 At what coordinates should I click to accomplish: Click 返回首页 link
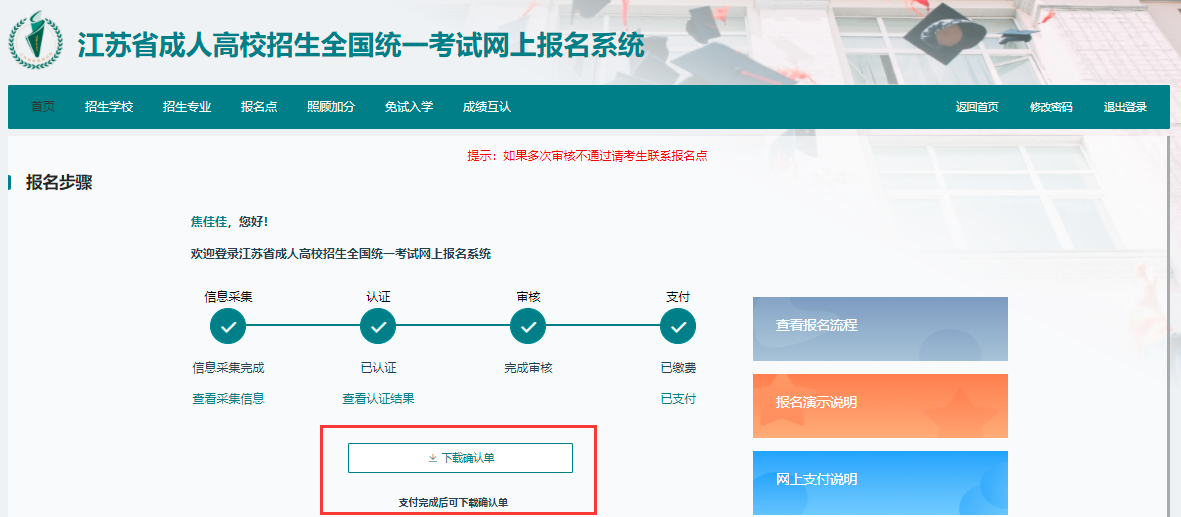click(977, 107)
